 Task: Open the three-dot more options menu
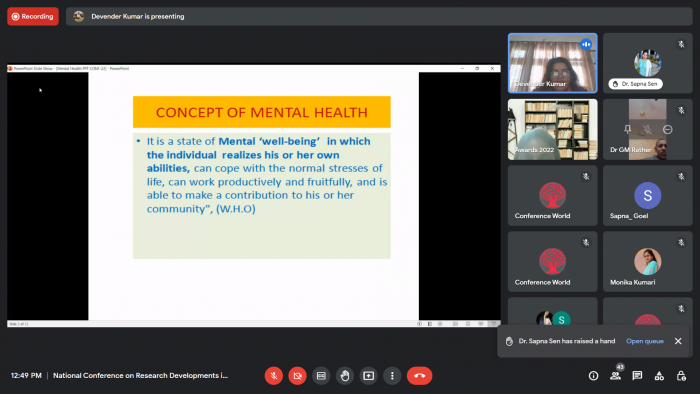[x=392, y=376]
